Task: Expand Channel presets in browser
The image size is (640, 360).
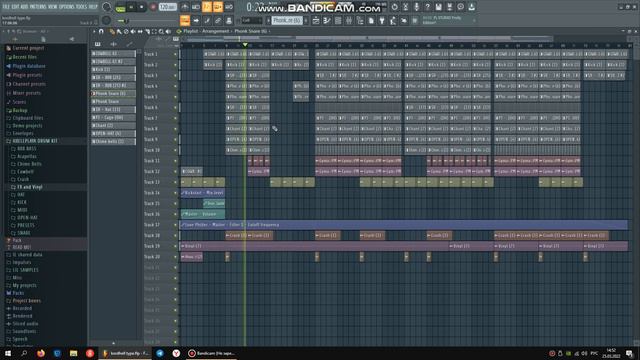Action: point(29,84)
